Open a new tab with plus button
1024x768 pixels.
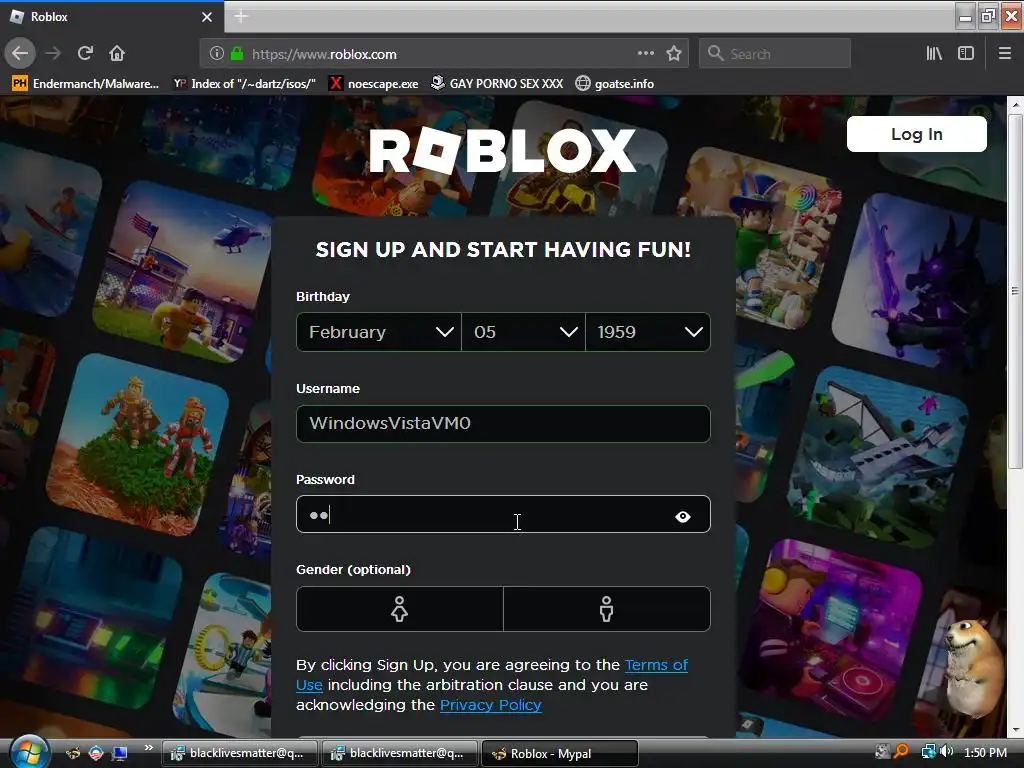241,16
